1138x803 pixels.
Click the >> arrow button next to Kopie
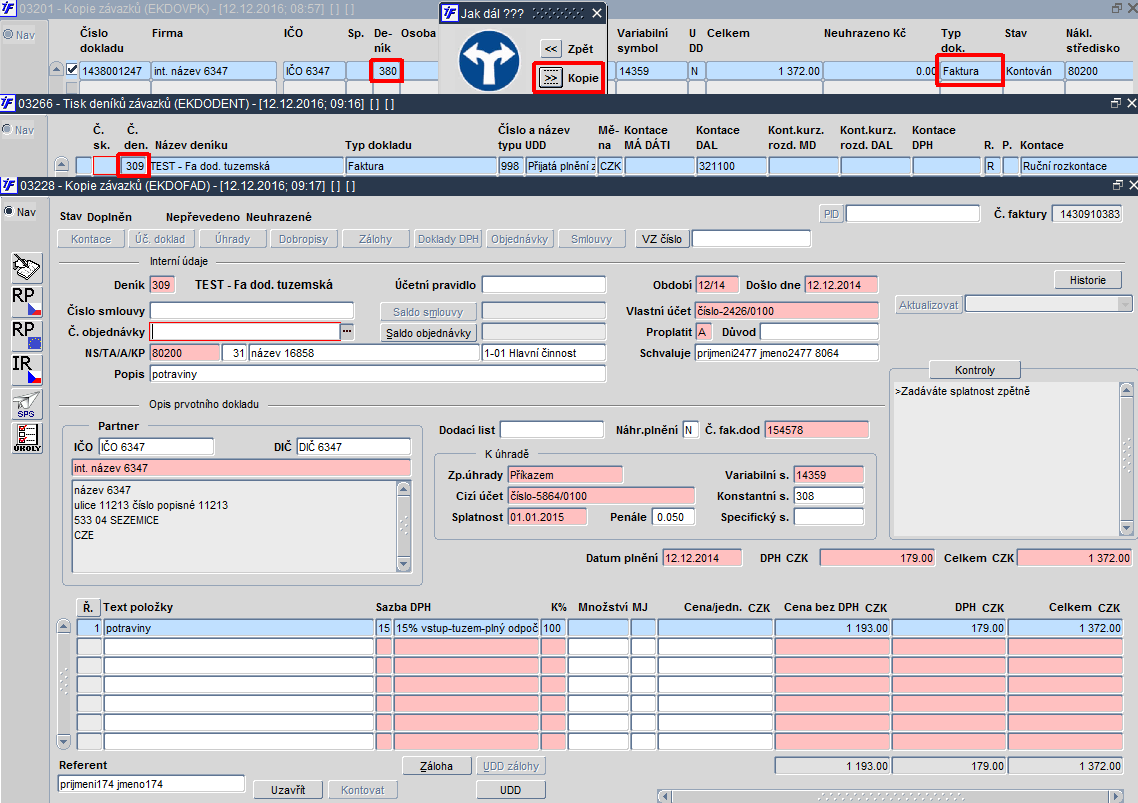coord(551,78)
